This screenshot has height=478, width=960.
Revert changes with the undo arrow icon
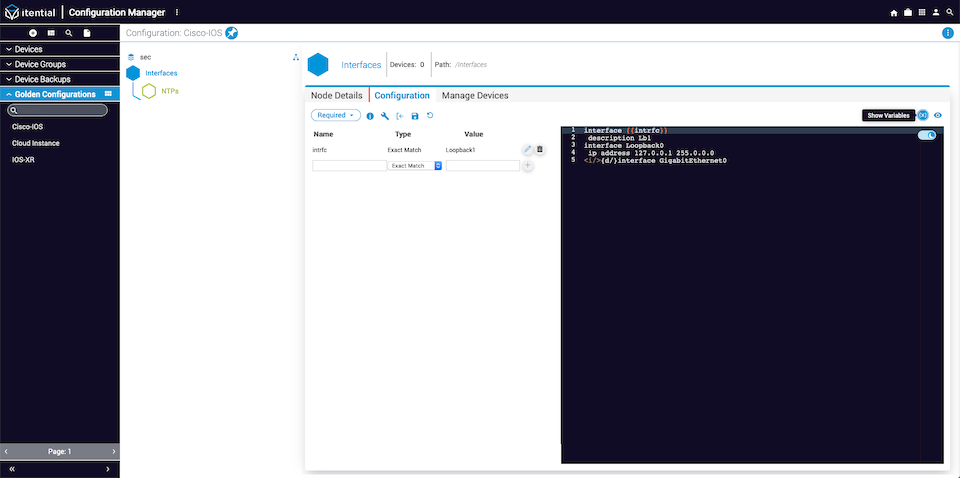(430, 115)
